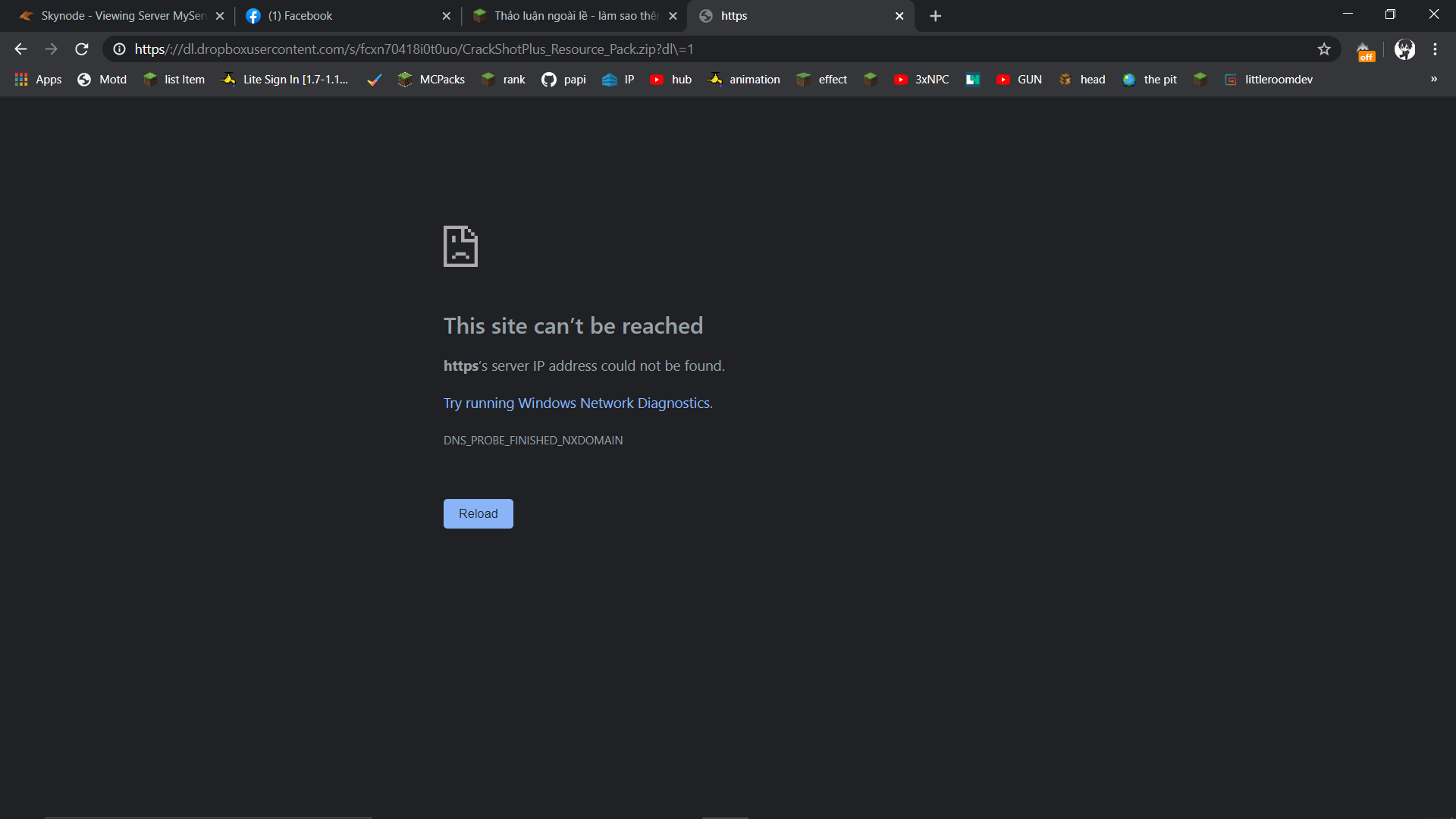Open the profile avatar icon
This screenshot has height=819, width=1456.
(1404, 49)
